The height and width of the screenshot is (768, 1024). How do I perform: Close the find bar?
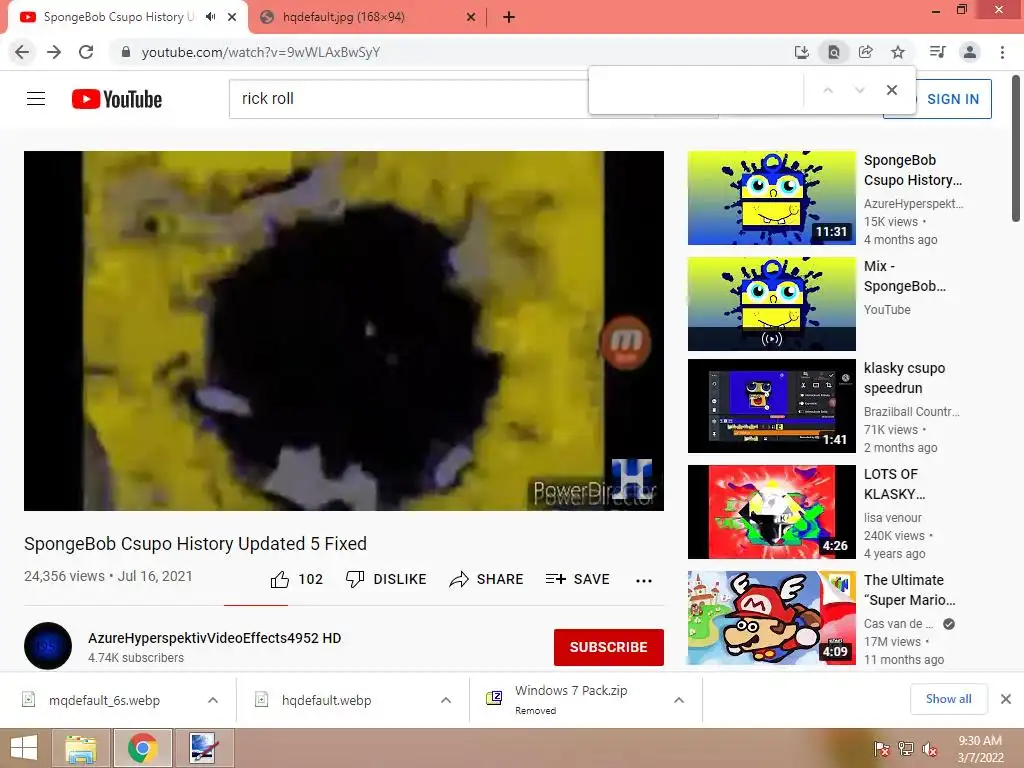(x=892, y=90)
